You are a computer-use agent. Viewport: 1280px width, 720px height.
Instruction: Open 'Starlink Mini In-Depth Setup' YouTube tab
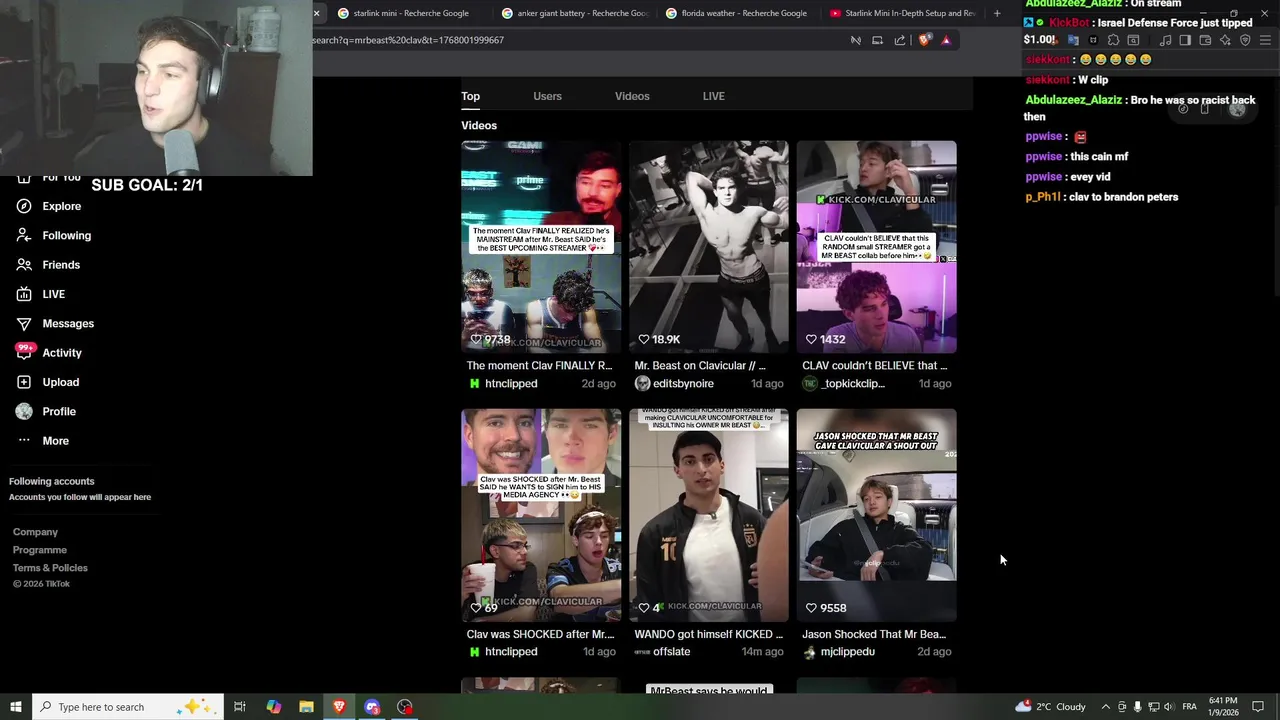(x=902, y=13)
